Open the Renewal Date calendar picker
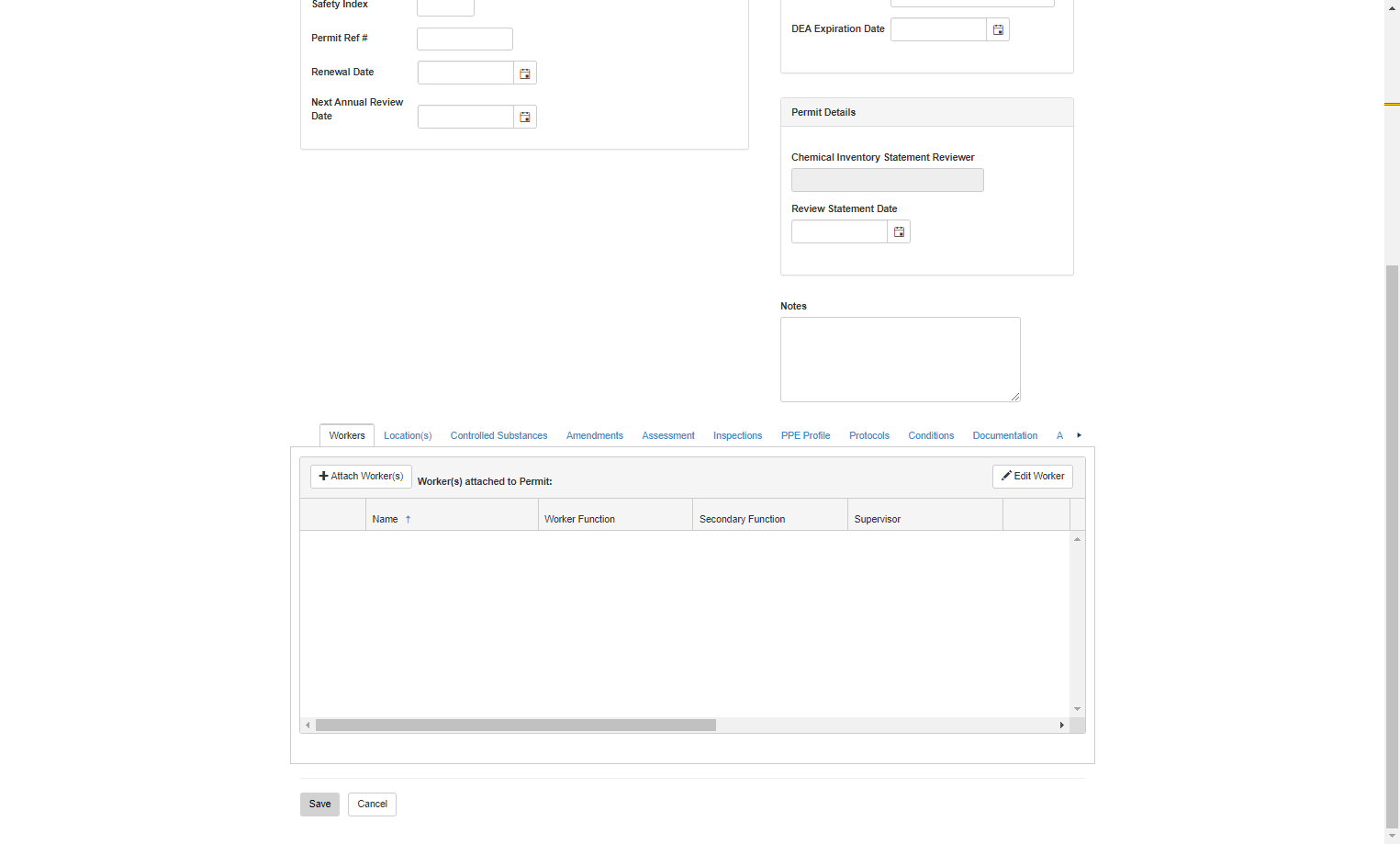The image size is (1400, 844). (525, 73)
